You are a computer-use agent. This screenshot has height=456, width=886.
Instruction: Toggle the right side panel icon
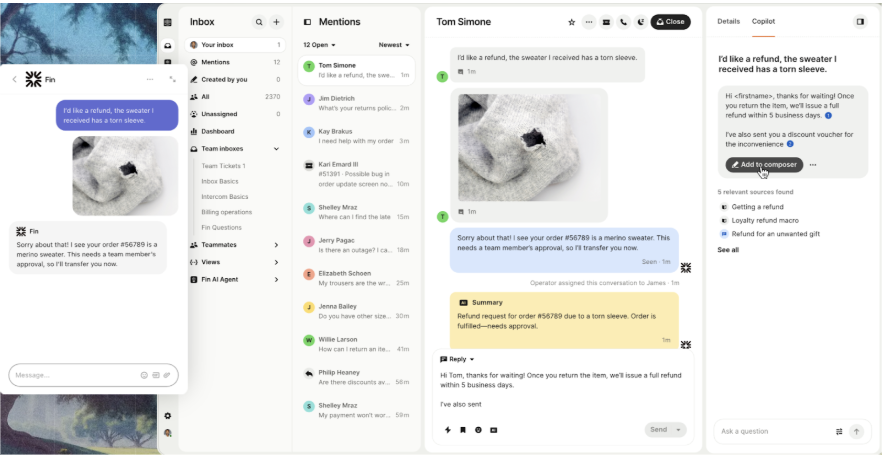[x=860, y=21]
